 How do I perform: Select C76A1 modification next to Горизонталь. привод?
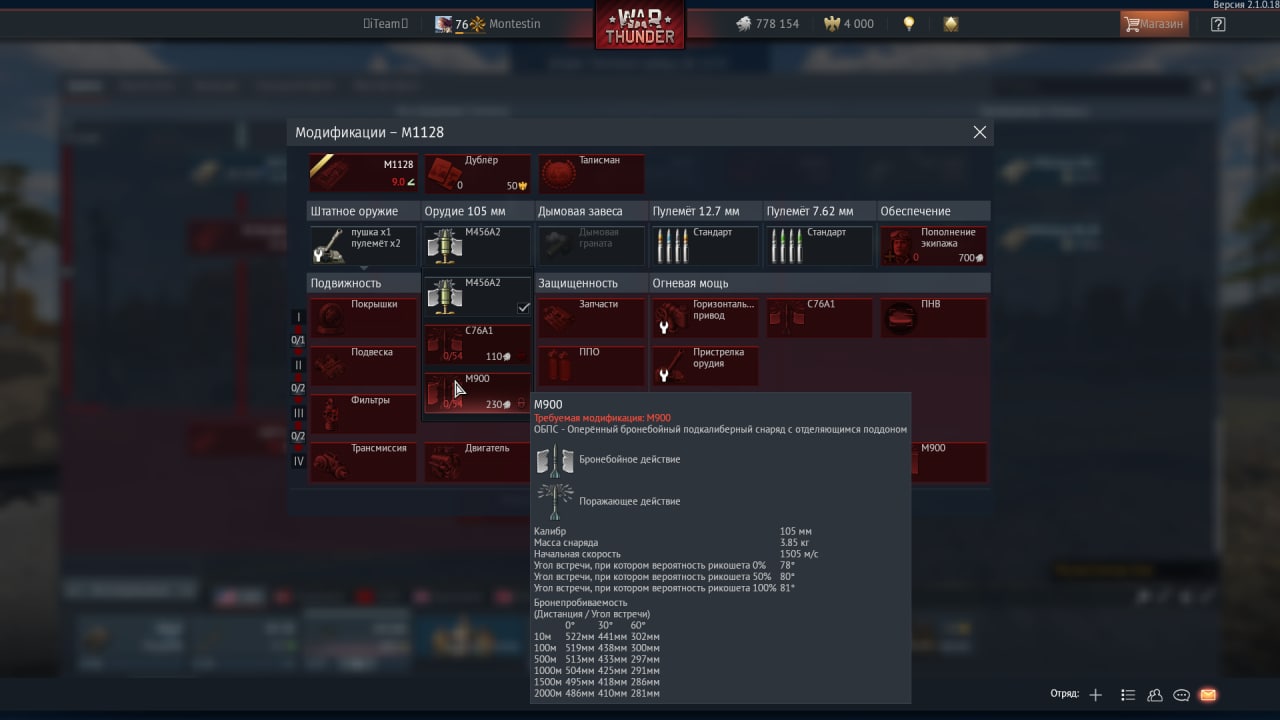pos(819,317)
